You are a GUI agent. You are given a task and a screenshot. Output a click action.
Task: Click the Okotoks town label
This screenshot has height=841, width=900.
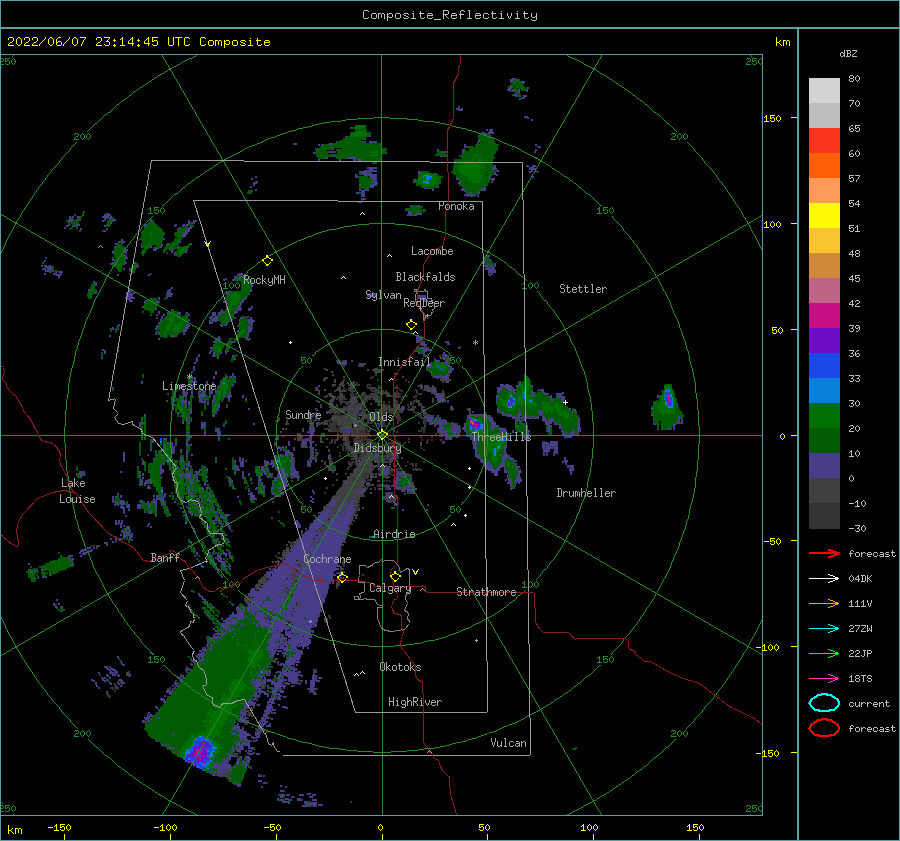point(400,667)
